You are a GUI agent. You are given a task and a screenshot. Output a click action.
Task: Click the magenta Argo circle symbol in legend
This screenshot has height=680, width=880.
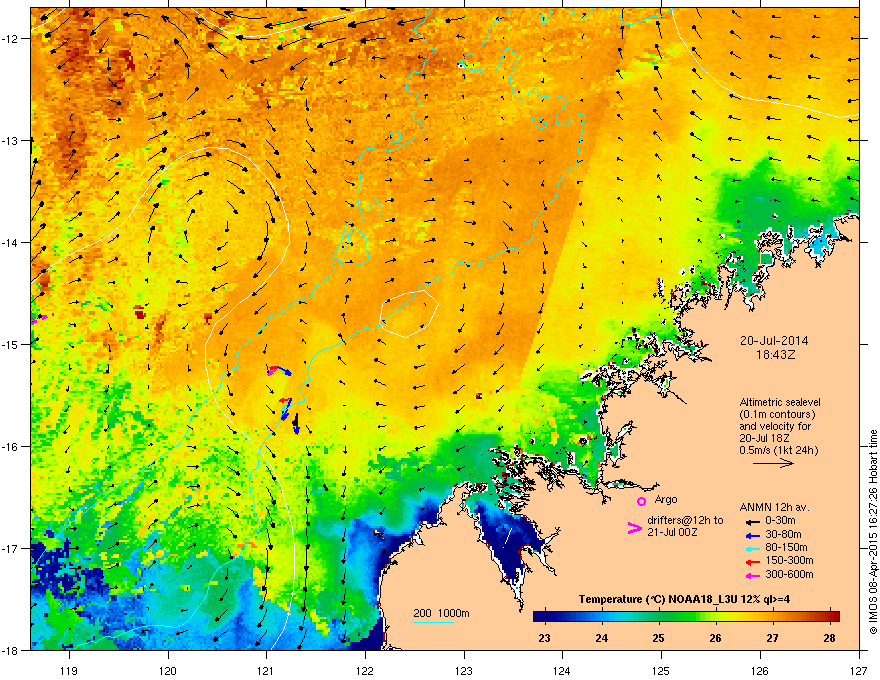pos(641,501)
